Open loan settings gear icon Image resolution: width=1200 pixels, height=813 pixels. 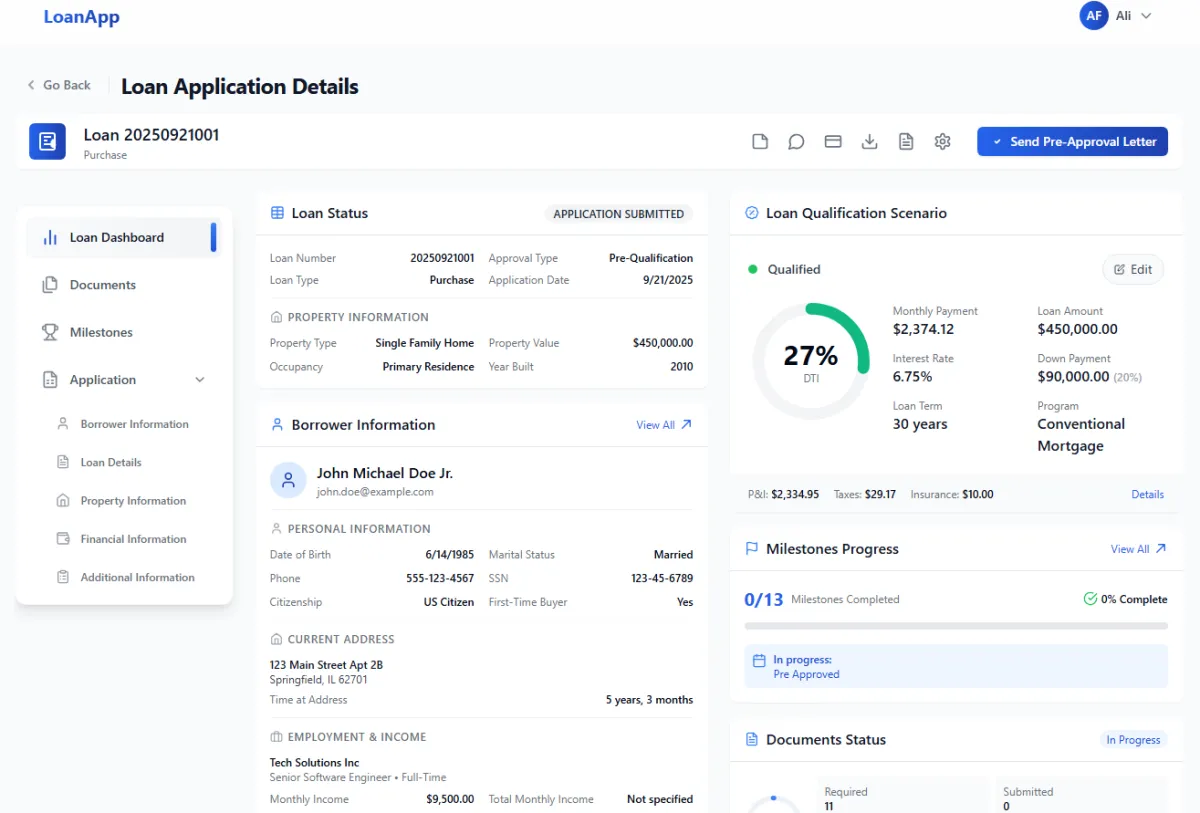pyautogui.click(x=942, y=142)
